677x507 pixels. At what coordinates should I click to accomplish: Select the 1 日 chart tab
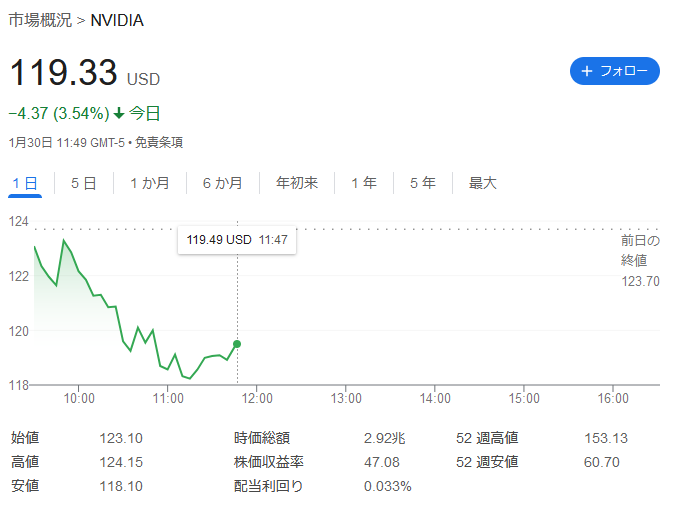tap(25, 183)
